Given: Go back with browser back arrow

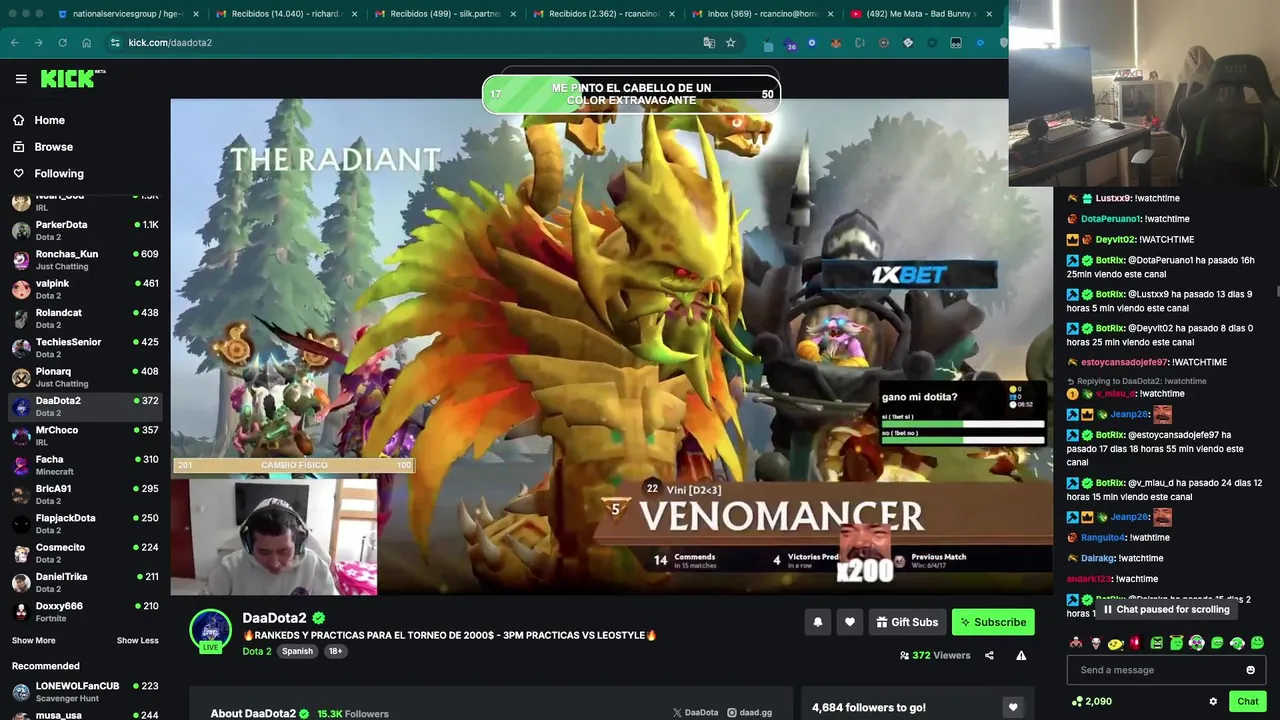Looking at the screenshot, I should (15, 43).
